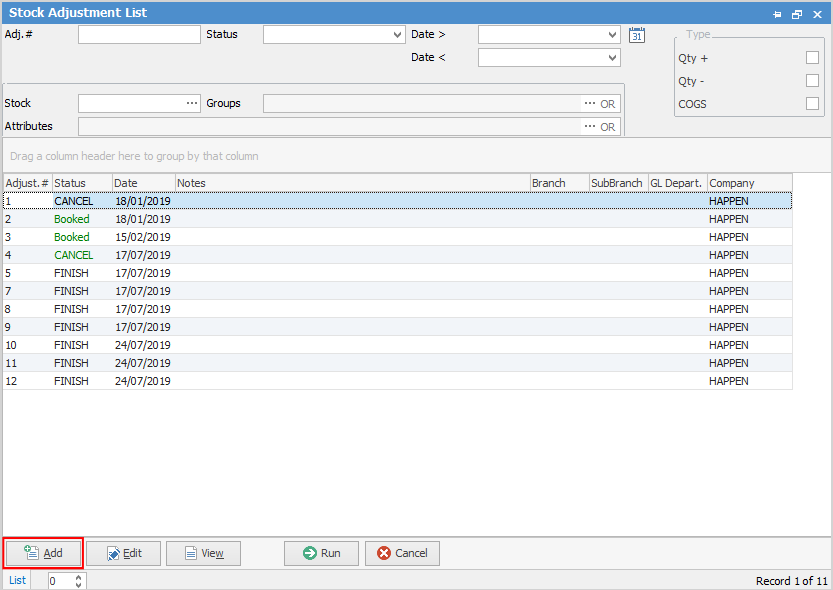Open the Attributes ellipsis selector
This screenshot has height=590, width=833.
pos(590,126)
